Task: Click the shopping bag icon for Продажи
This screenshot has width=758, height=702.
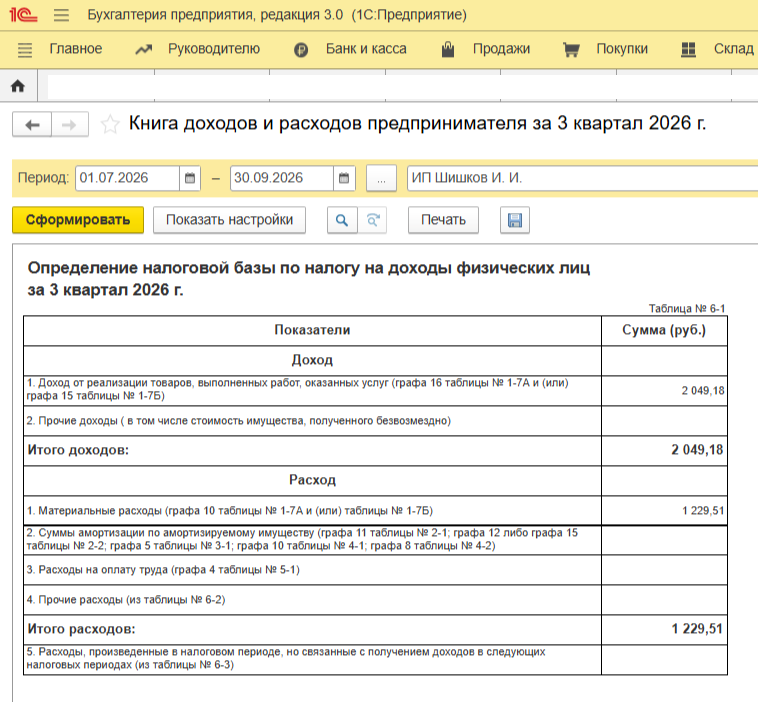Action: coord(448,49)
